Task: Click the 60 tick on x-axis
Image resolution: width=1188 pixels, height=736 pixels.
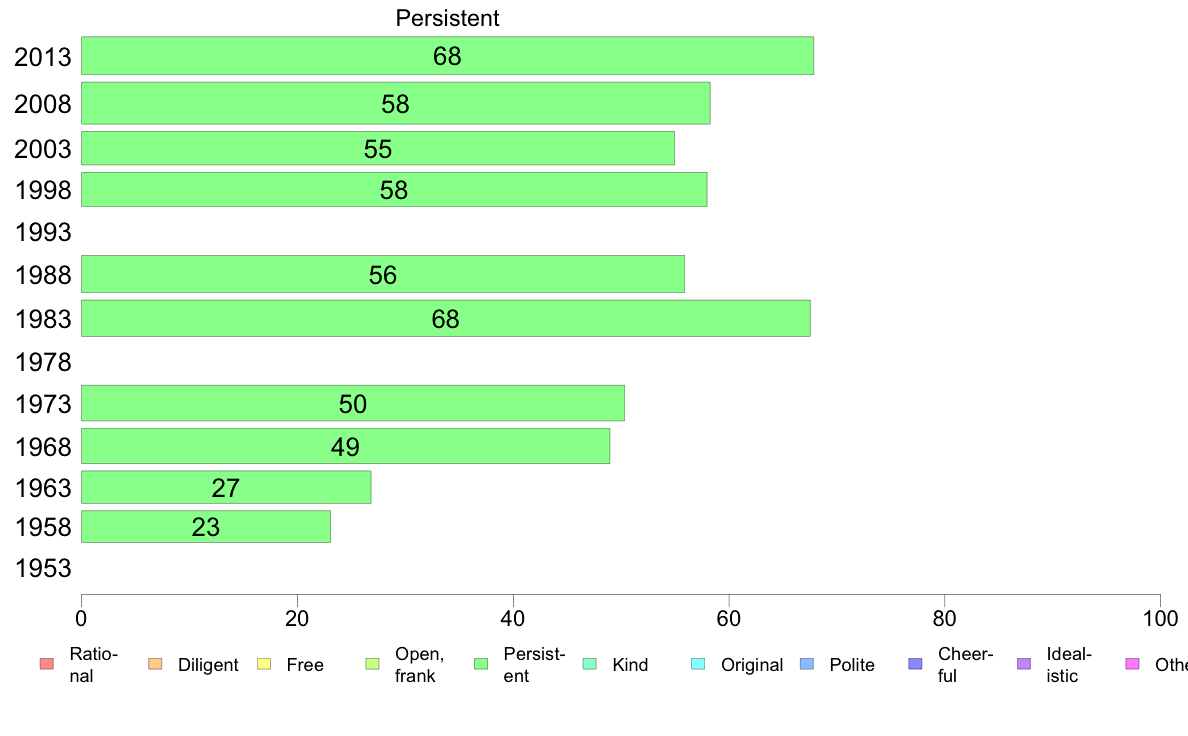Action: (729, 619)
